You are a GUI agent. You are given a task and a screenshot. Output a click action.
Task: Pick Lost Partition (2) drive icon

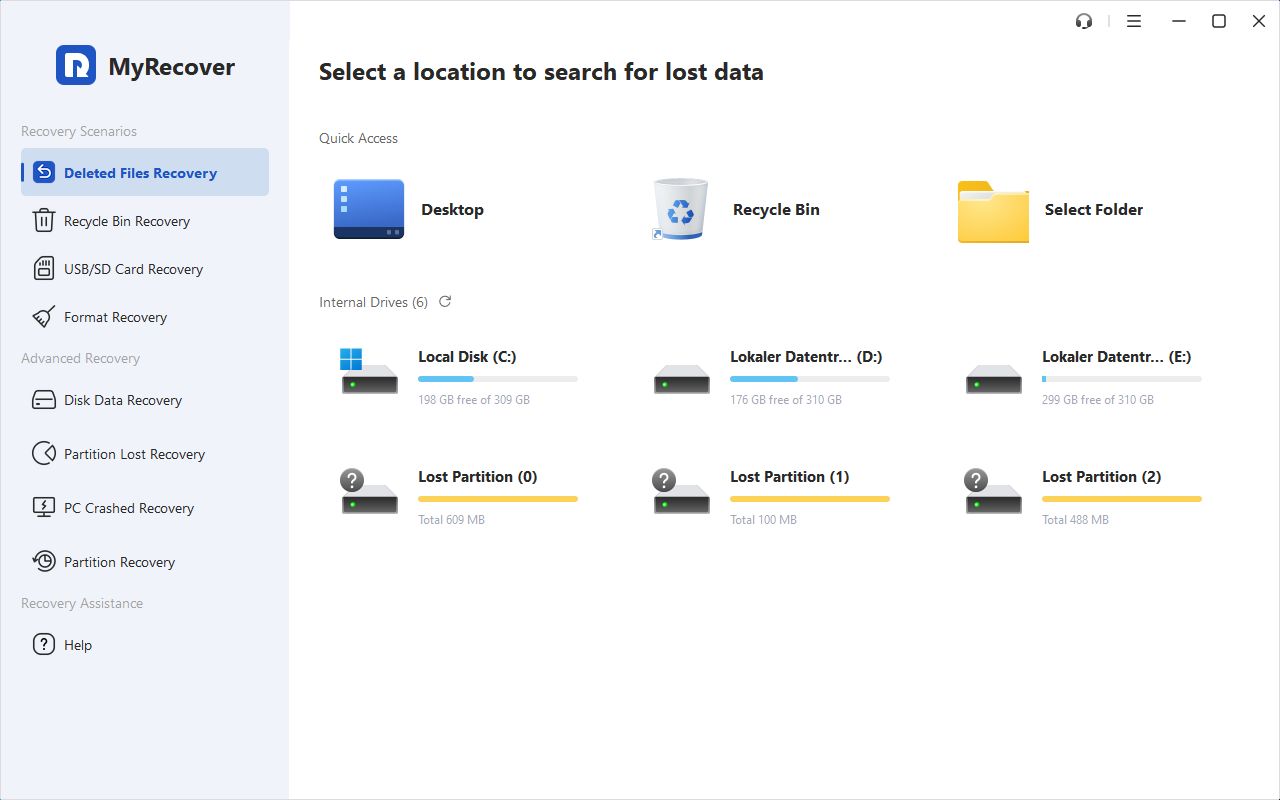(993, 491)
